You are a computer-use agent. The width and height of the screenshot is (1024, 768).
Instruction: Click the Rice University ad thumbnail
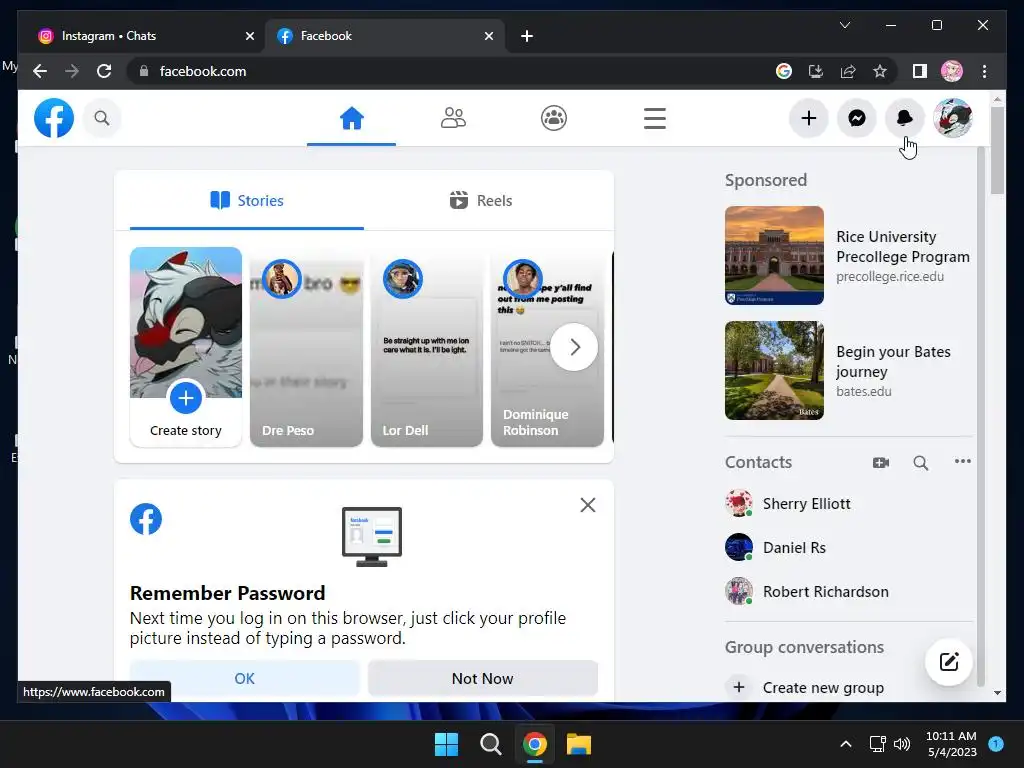(775, 255)
